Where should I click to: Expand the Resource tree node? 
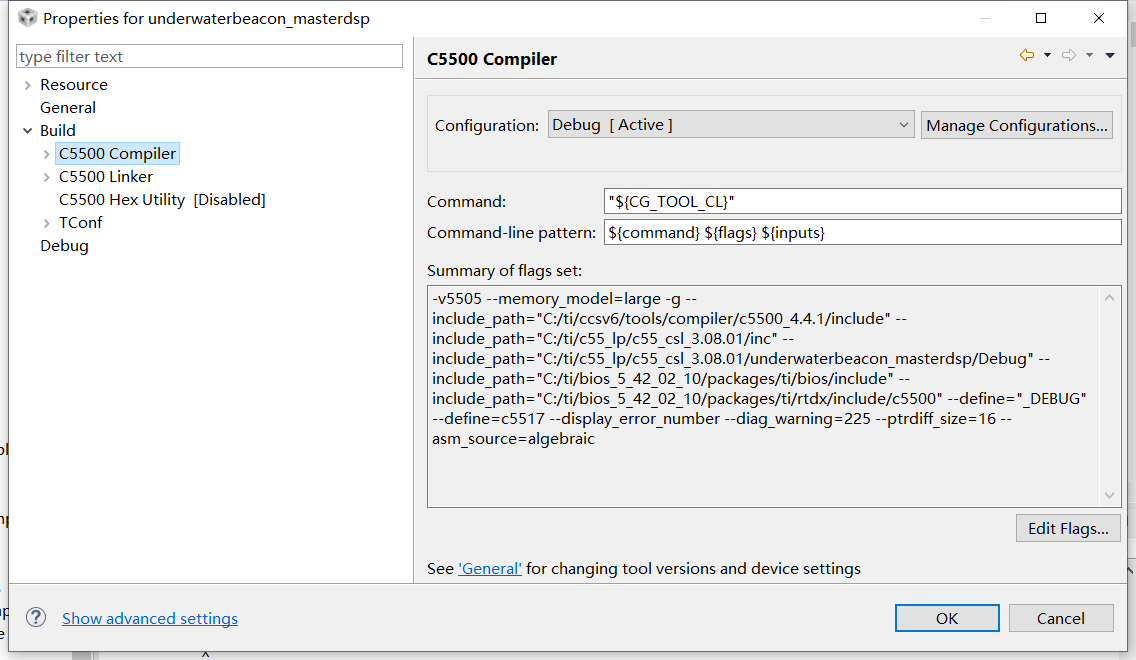27,85
